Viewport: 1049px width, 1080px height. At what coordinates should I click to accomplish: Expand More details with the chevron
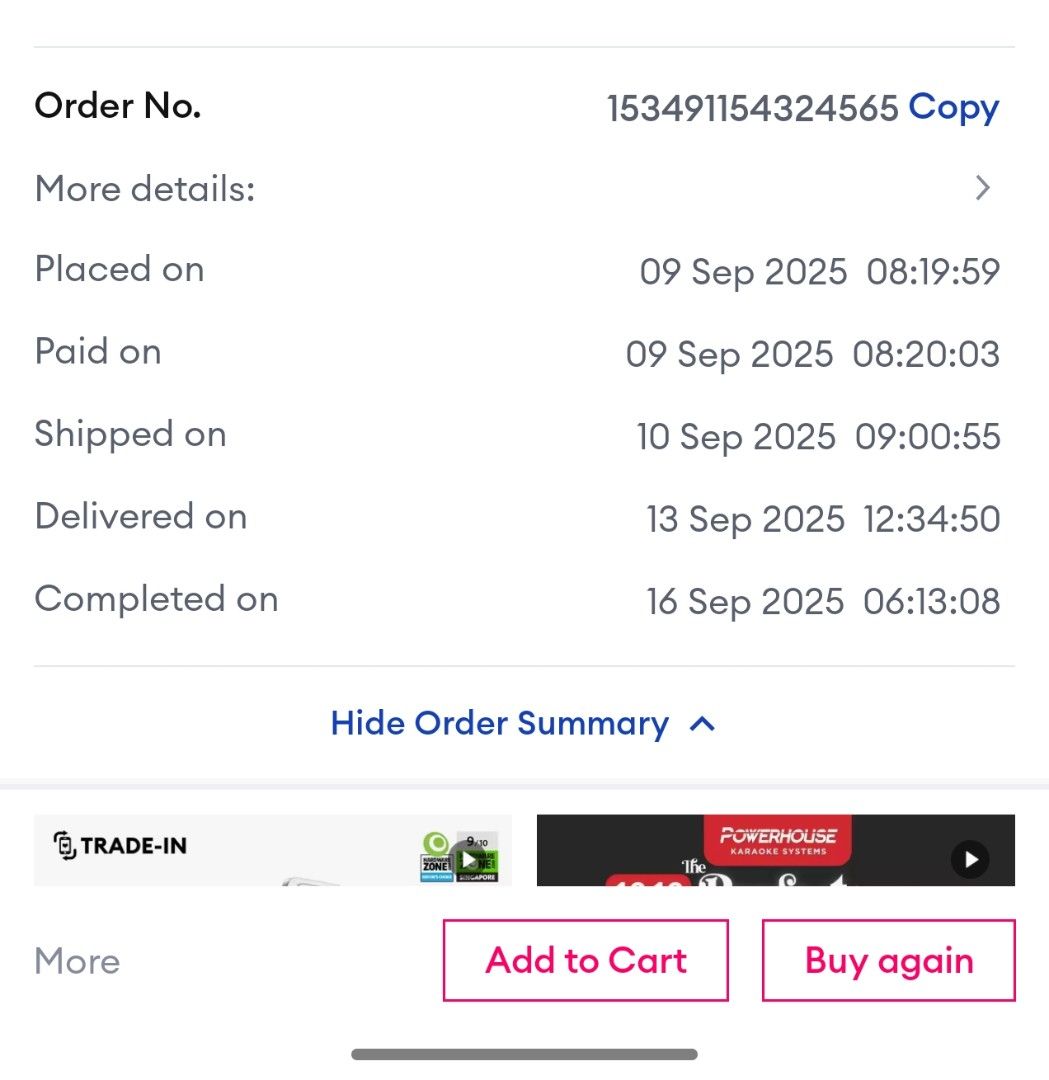tap(983, 188)
